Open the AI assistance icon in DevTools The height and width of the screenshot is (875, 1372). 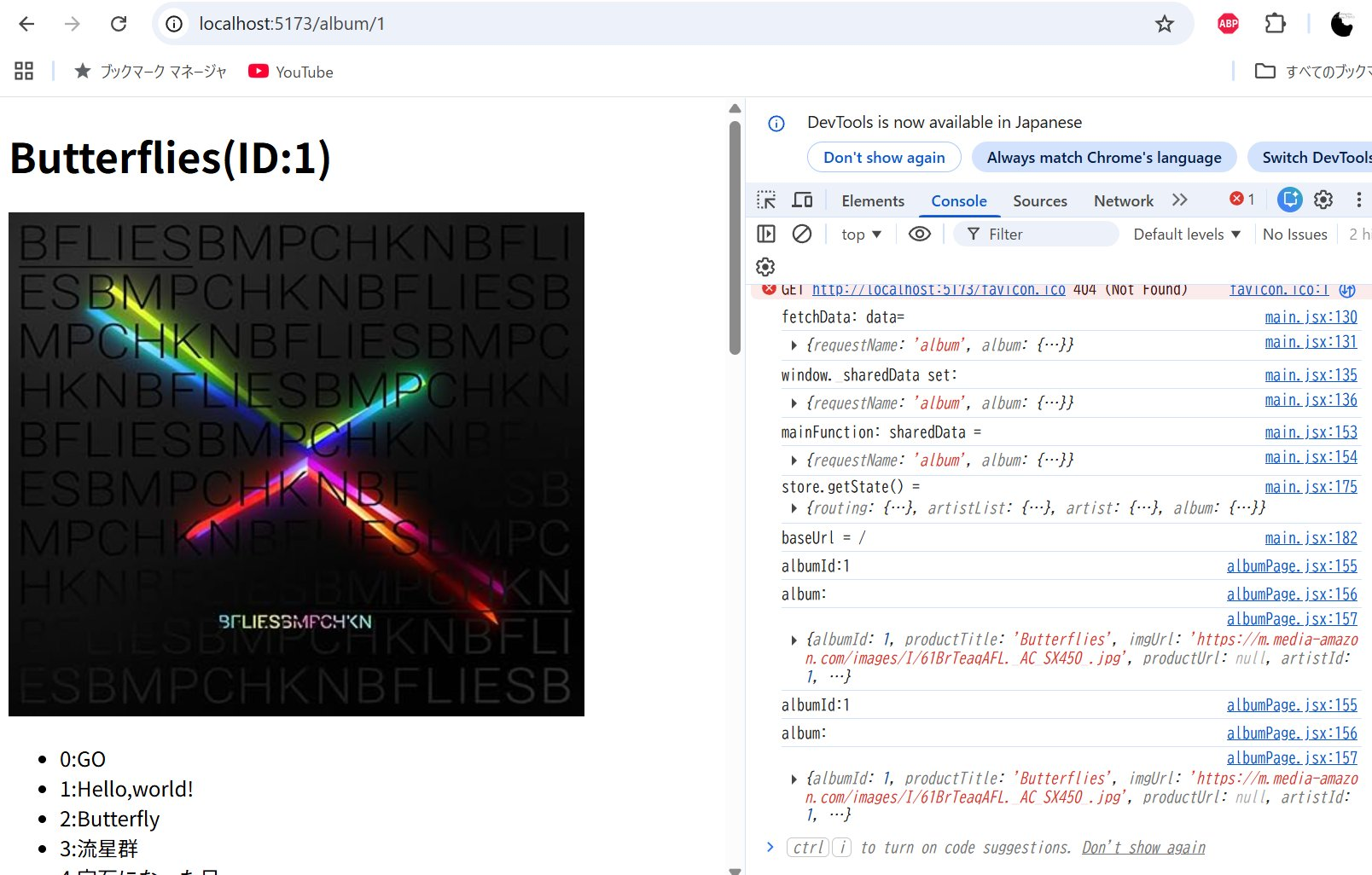coord(1290,200)
